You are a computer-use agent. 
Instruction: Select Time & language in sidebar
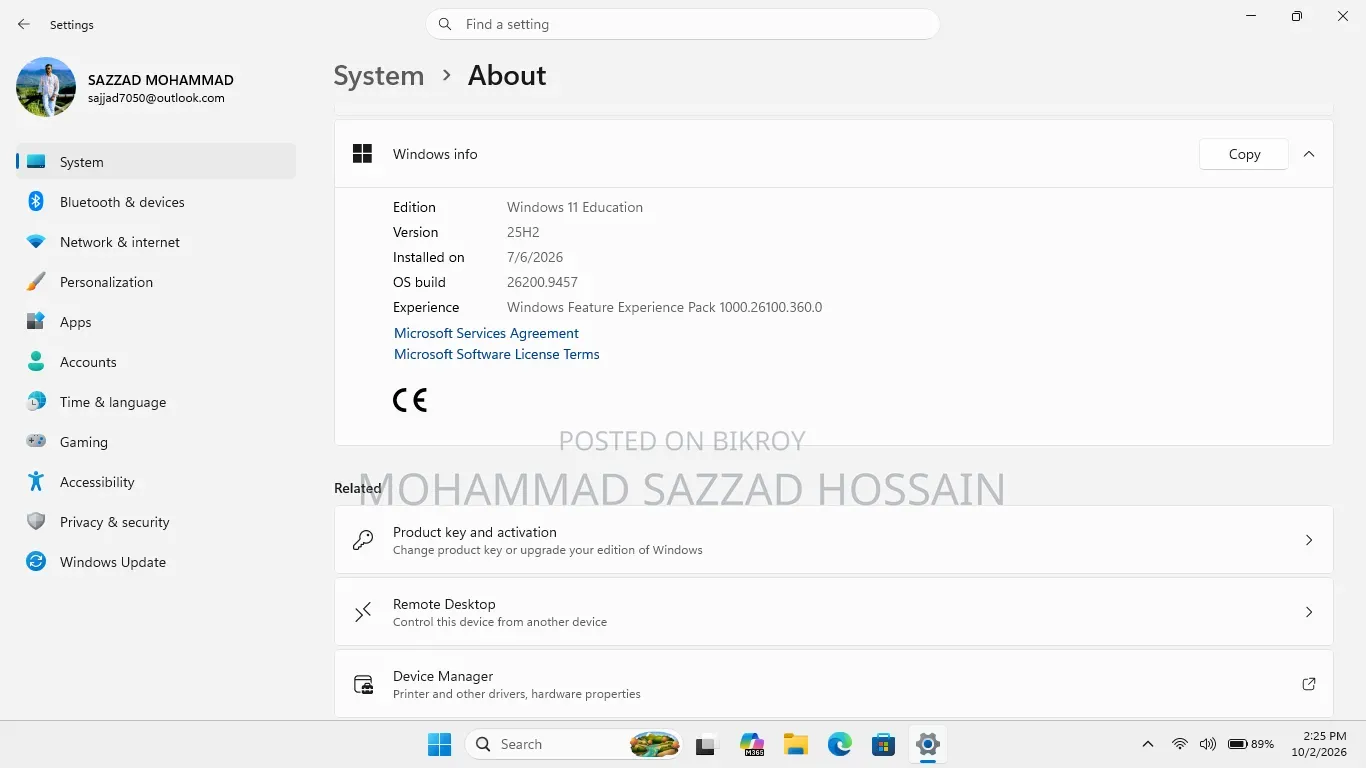156,402
